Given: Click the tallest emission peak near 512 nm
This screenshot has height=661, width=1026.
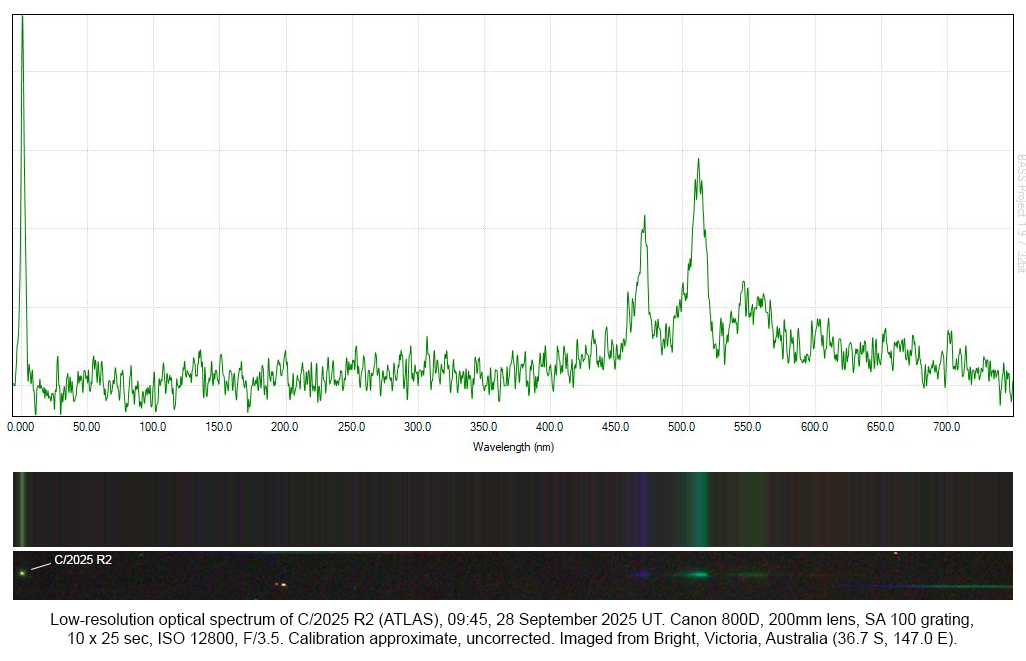Looking at the screenshot, I should [x=698, y=162].
